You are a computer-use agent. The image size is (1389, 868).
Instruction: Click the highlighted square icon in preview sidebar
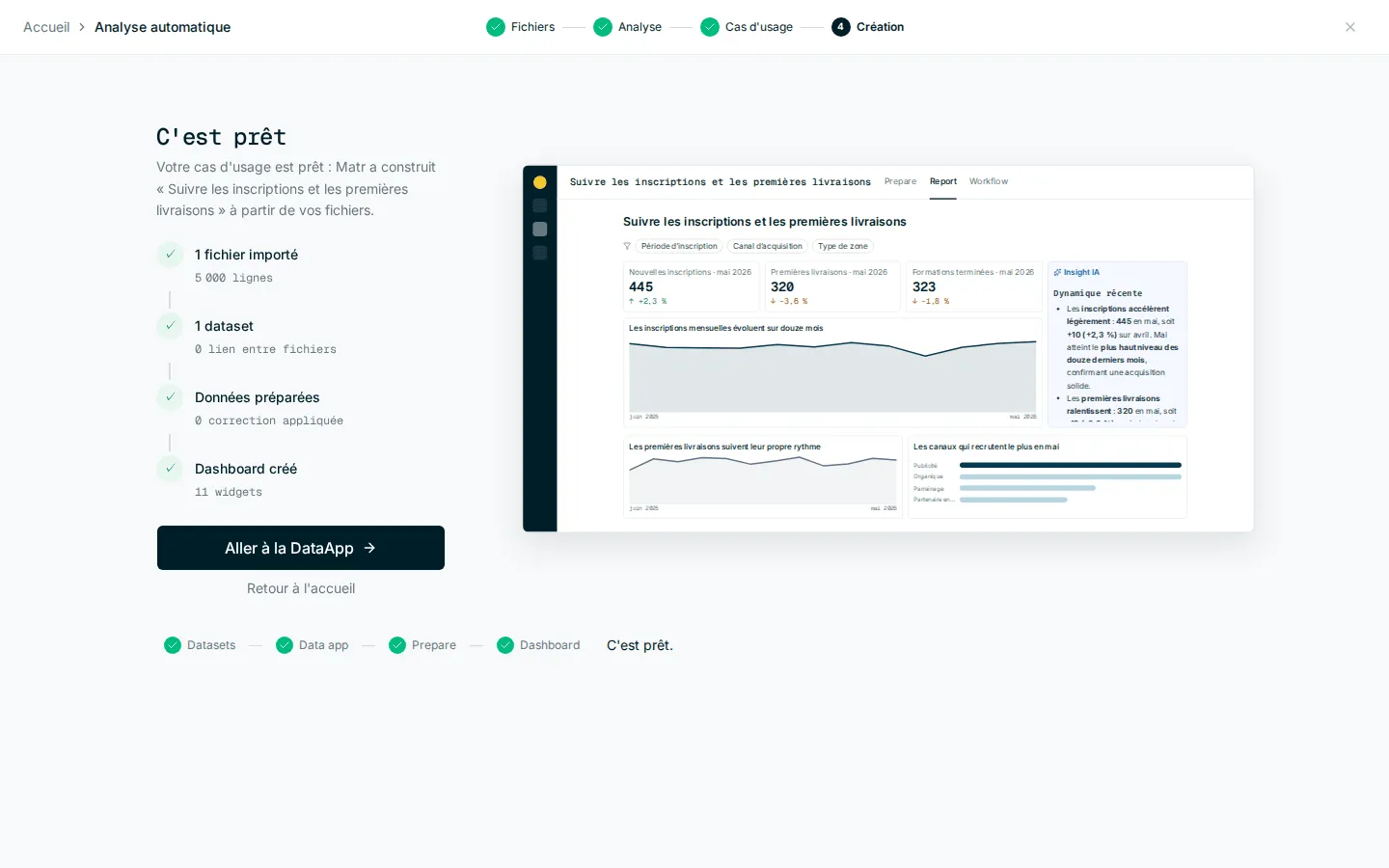(x=540, y=230)
